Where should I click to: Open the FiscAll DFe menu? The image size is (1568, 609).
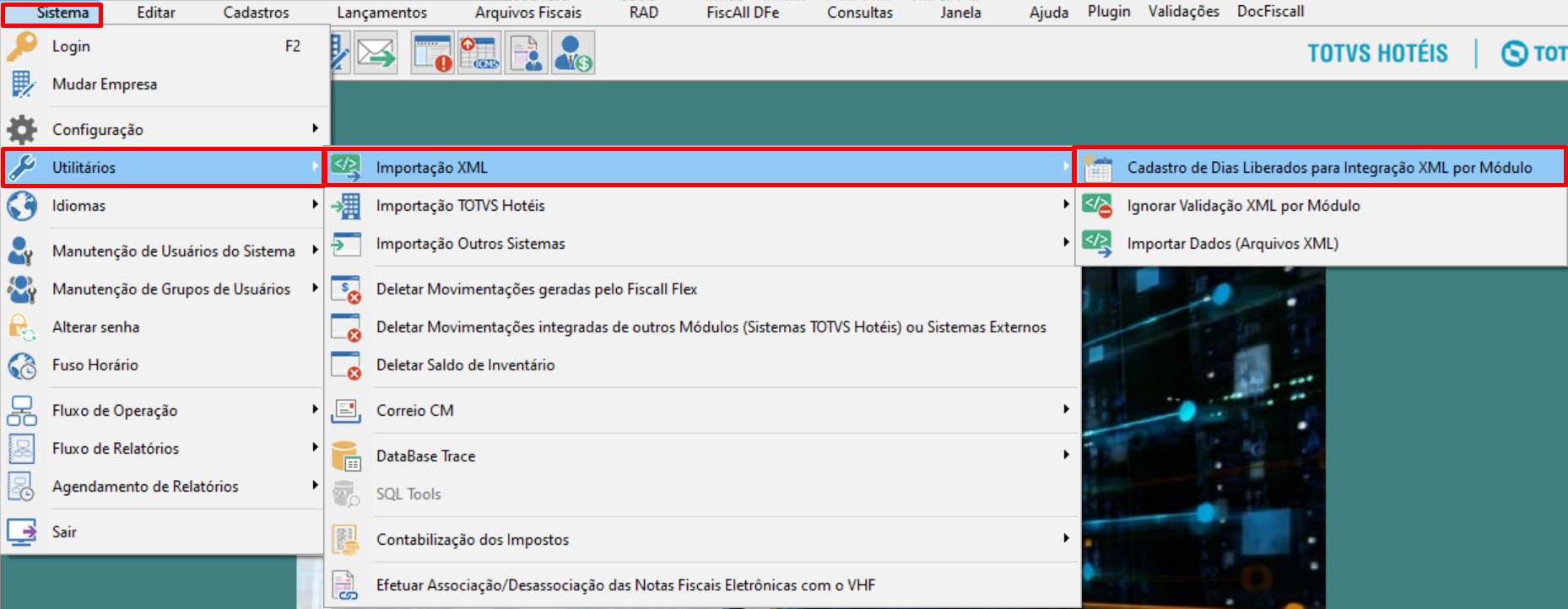point(743,13)
